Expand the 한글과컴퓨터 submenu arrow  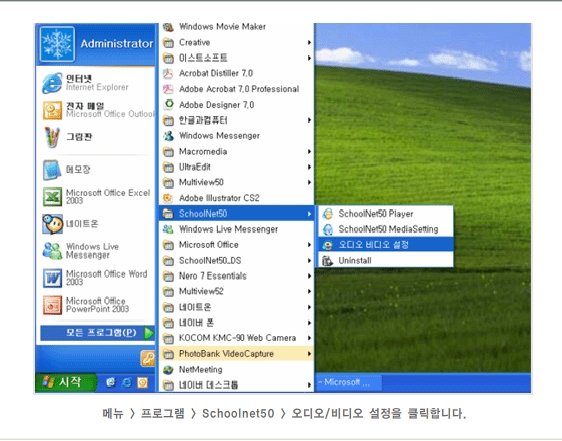click(309, 120)
